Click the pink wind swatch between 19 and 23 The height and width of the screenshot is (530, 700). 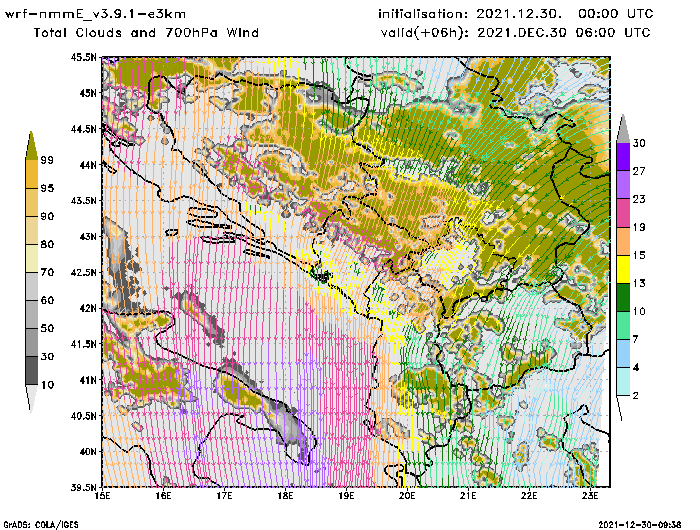pyautogui.click(x=623, y=213)
